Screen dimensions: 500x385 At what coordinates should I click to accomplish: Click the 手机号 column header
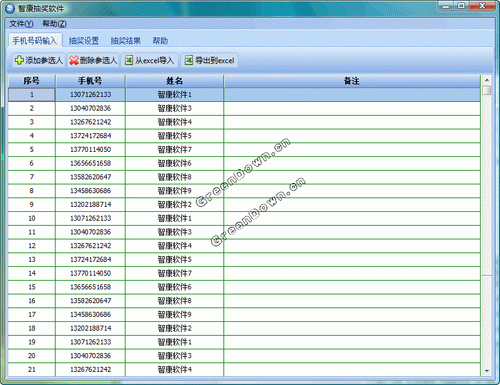coord(90,81)
